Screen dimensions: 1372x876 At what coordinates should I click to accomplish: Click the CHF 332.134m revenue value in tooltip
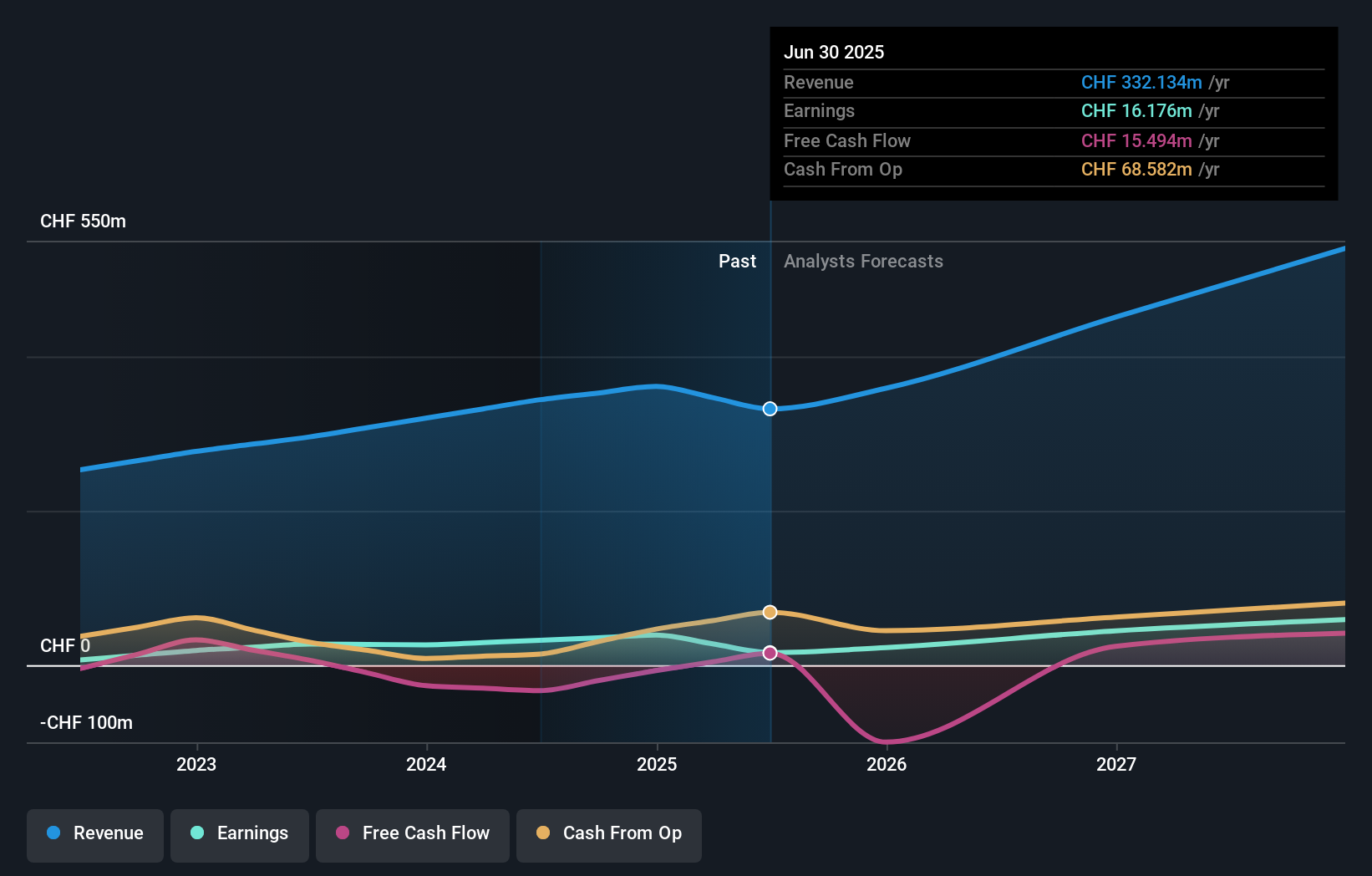coord(1140,83)
